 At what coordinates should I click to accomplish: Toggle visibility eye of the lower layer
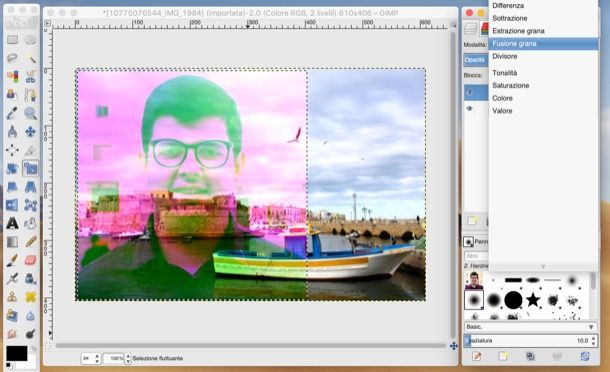point(470,109)
